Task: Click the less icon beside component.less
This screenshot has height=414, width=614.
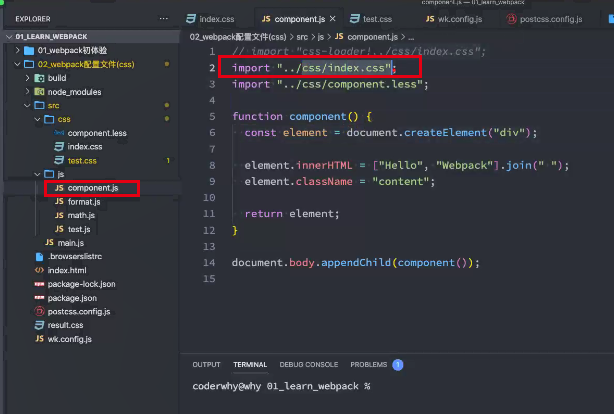Action: tap(59, 133)
